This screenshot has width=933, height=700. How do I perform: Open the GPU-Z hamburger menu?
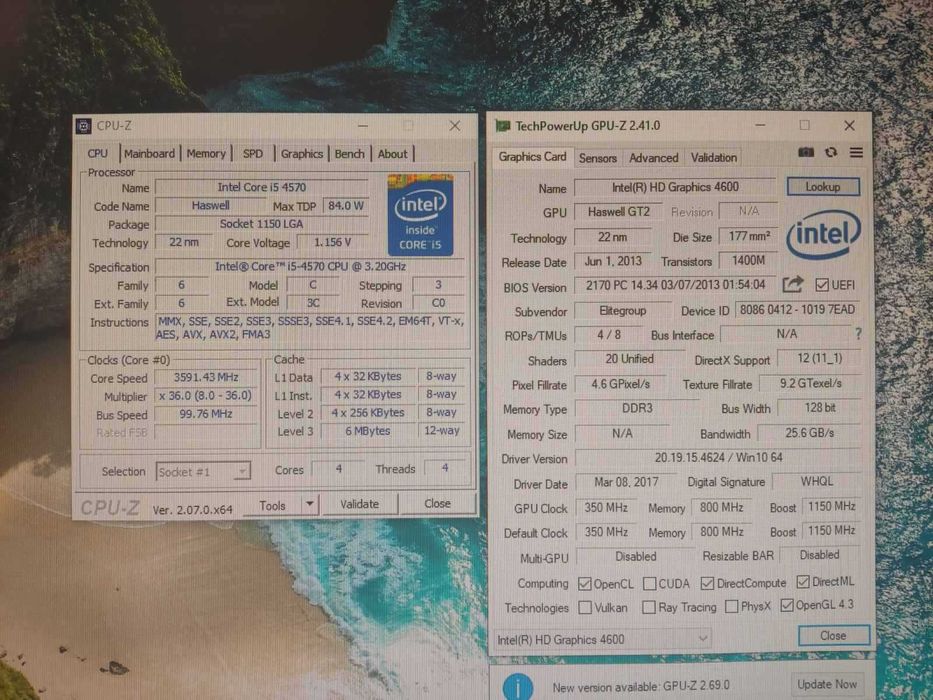pos(856,152)
